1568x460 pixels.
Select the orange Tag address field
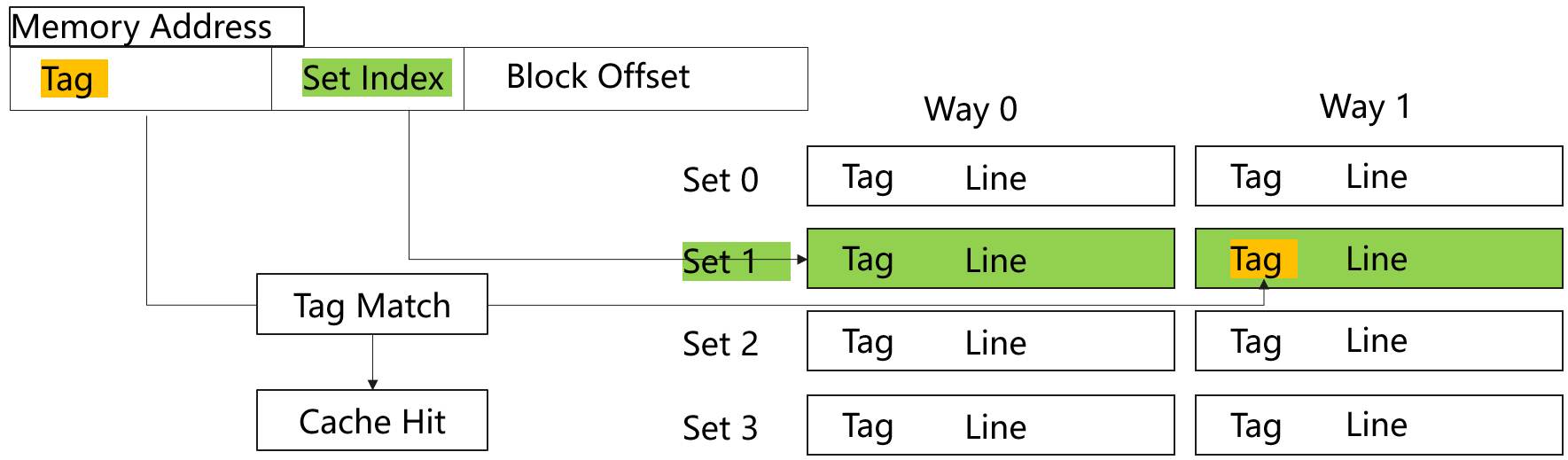pos(74,79)
